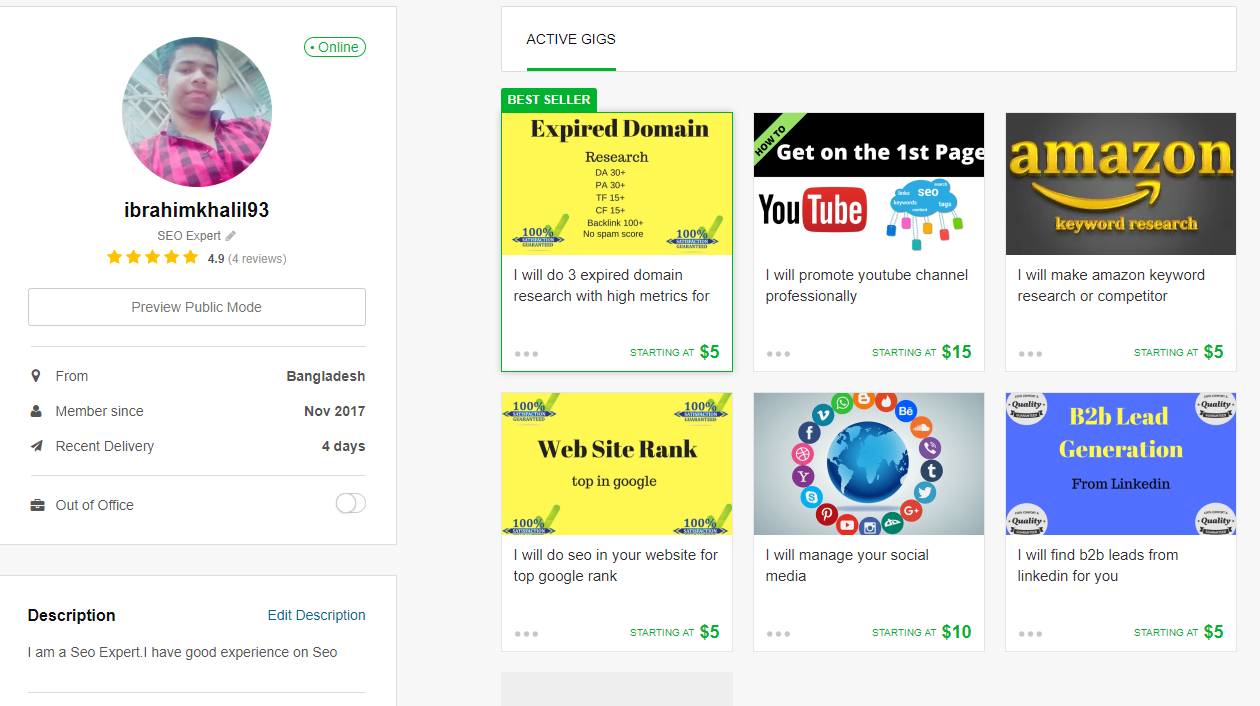
Task: Click the SEO Expert tagline text
Action: pos(189,236)
